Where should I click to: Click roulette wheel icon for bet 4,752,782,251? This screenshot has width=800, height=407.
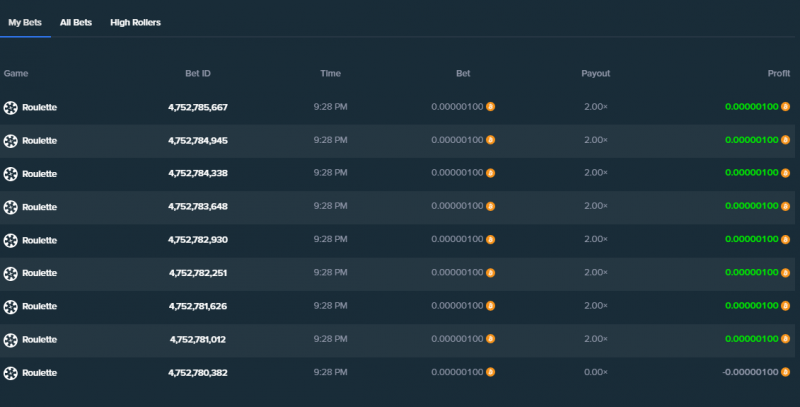tap(11, 273)
